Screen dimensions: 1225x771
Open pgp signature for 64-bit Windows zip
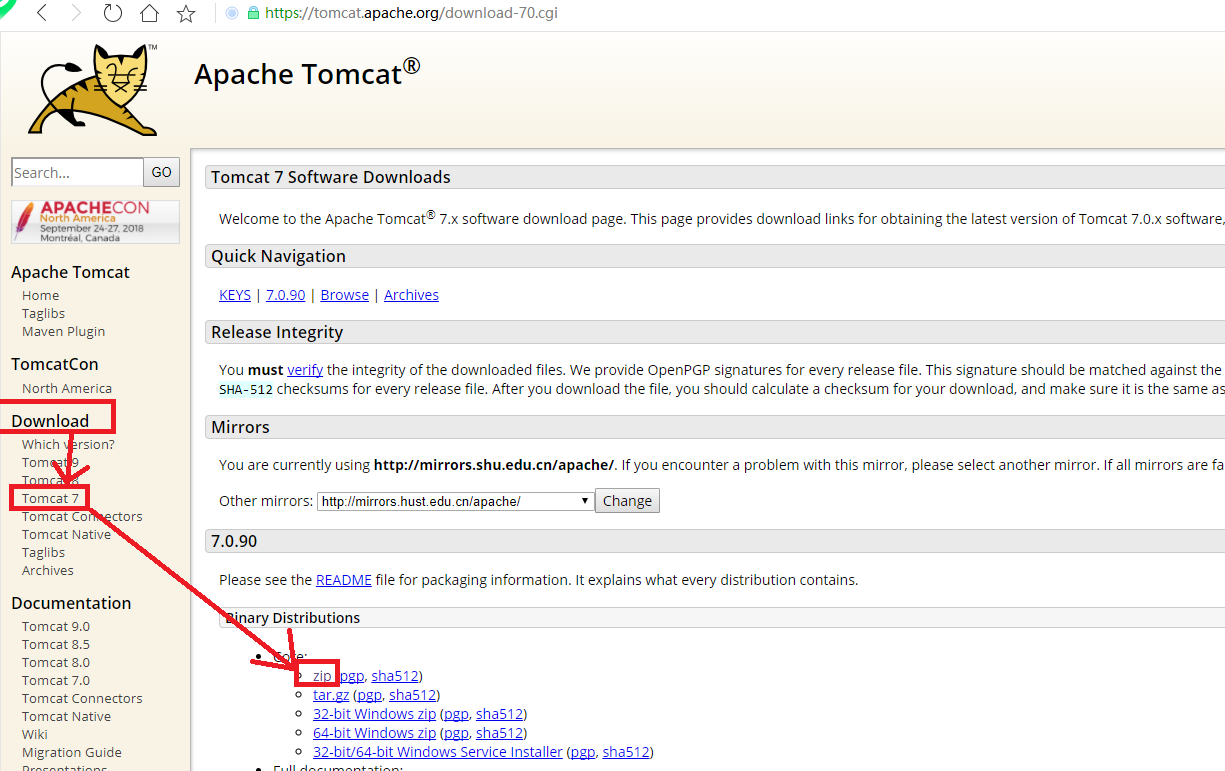[457, 733]
